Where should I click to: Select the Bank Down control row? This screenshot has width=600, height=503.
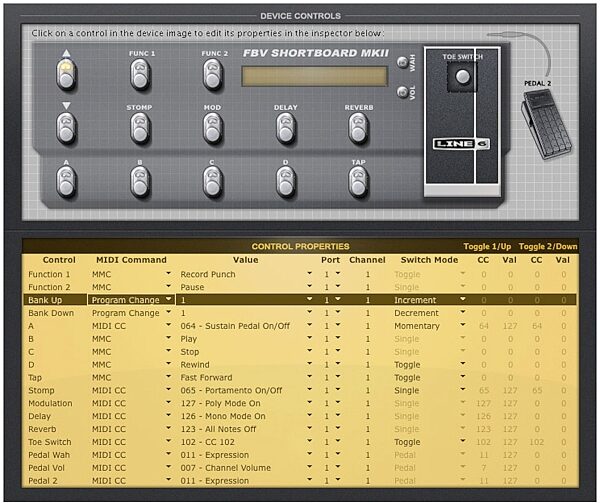click(x=300, y=313)
